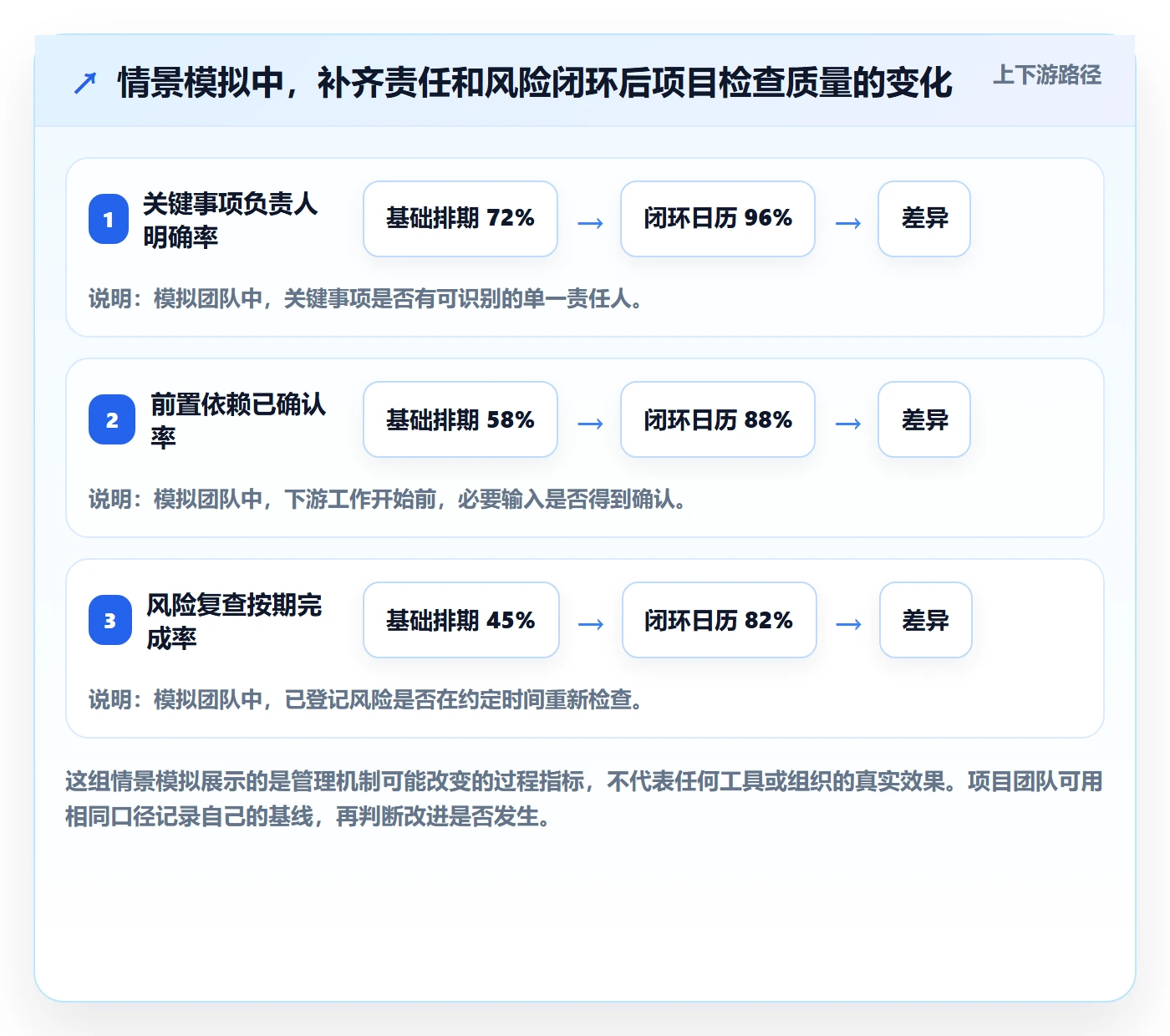
Task: Click the note about 已登记风险
Action: 366,700
